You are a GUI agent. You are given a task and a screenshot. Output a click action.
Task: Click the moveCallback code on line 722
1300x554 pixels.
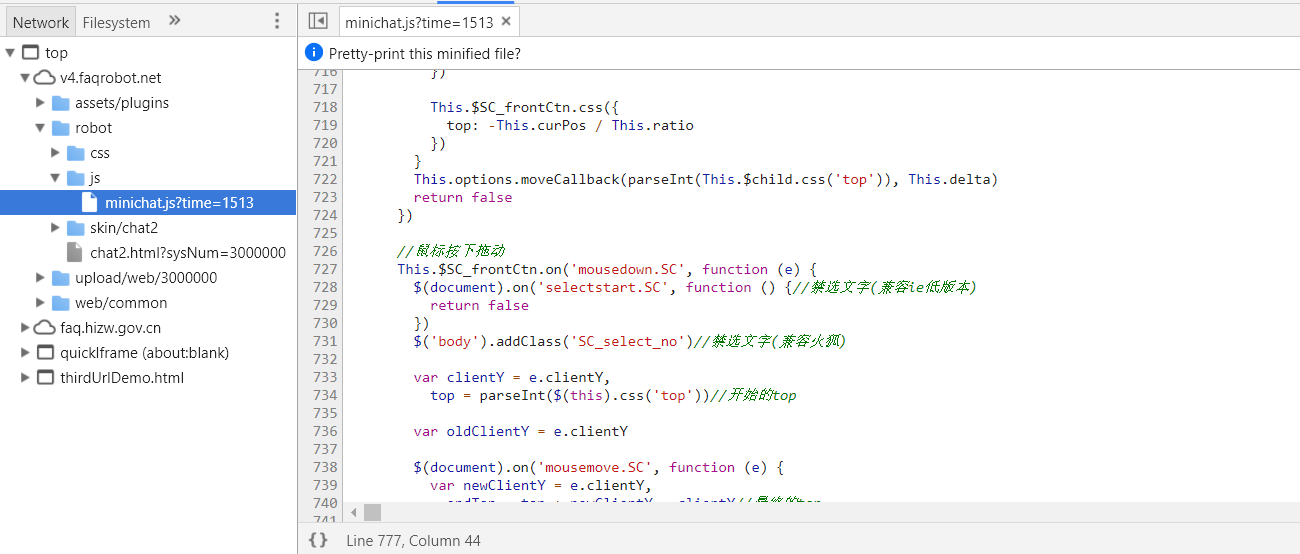pos(706,179)
